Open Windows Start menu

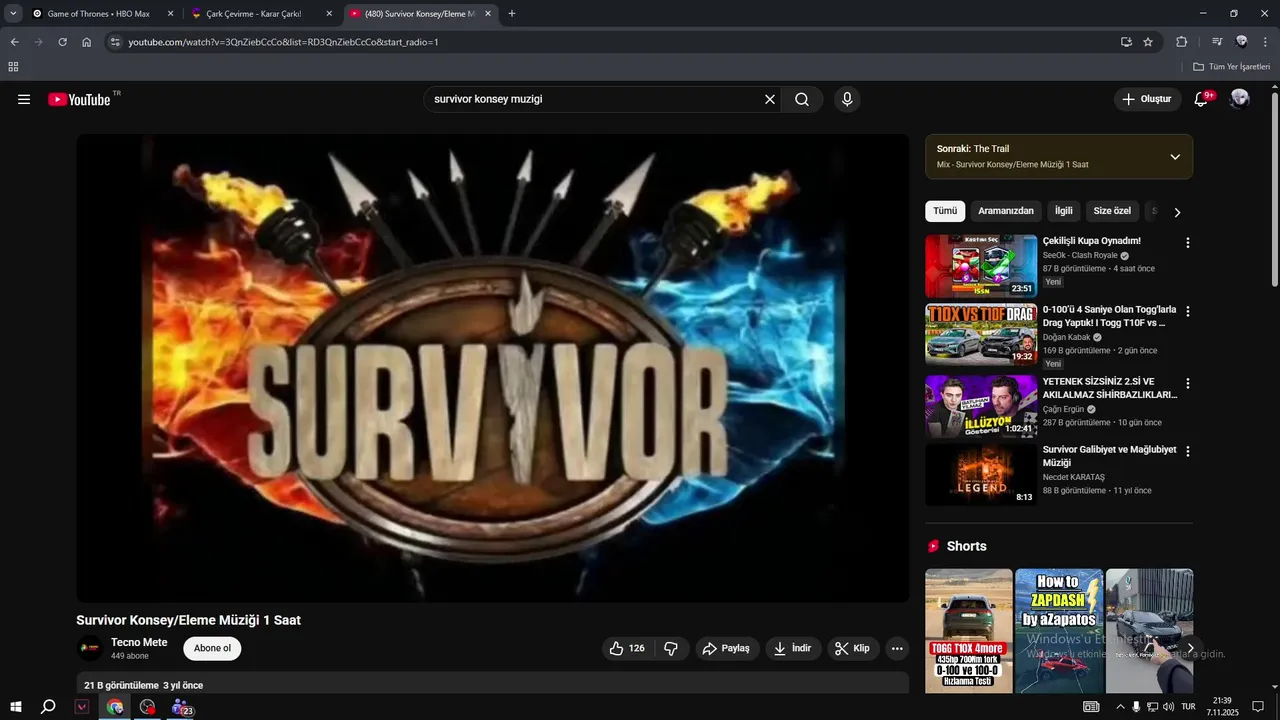(15, 707)
